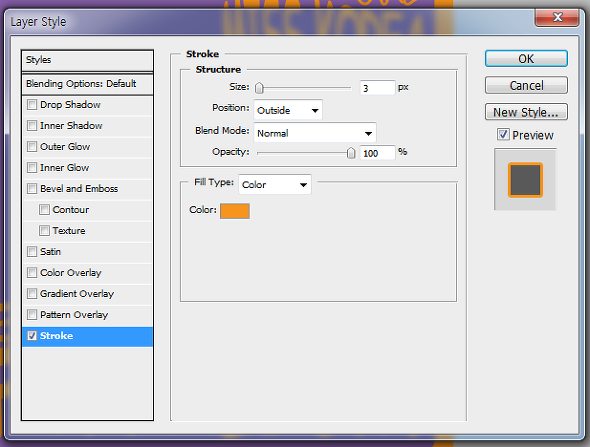Select the Satin label row

[87, 251]
